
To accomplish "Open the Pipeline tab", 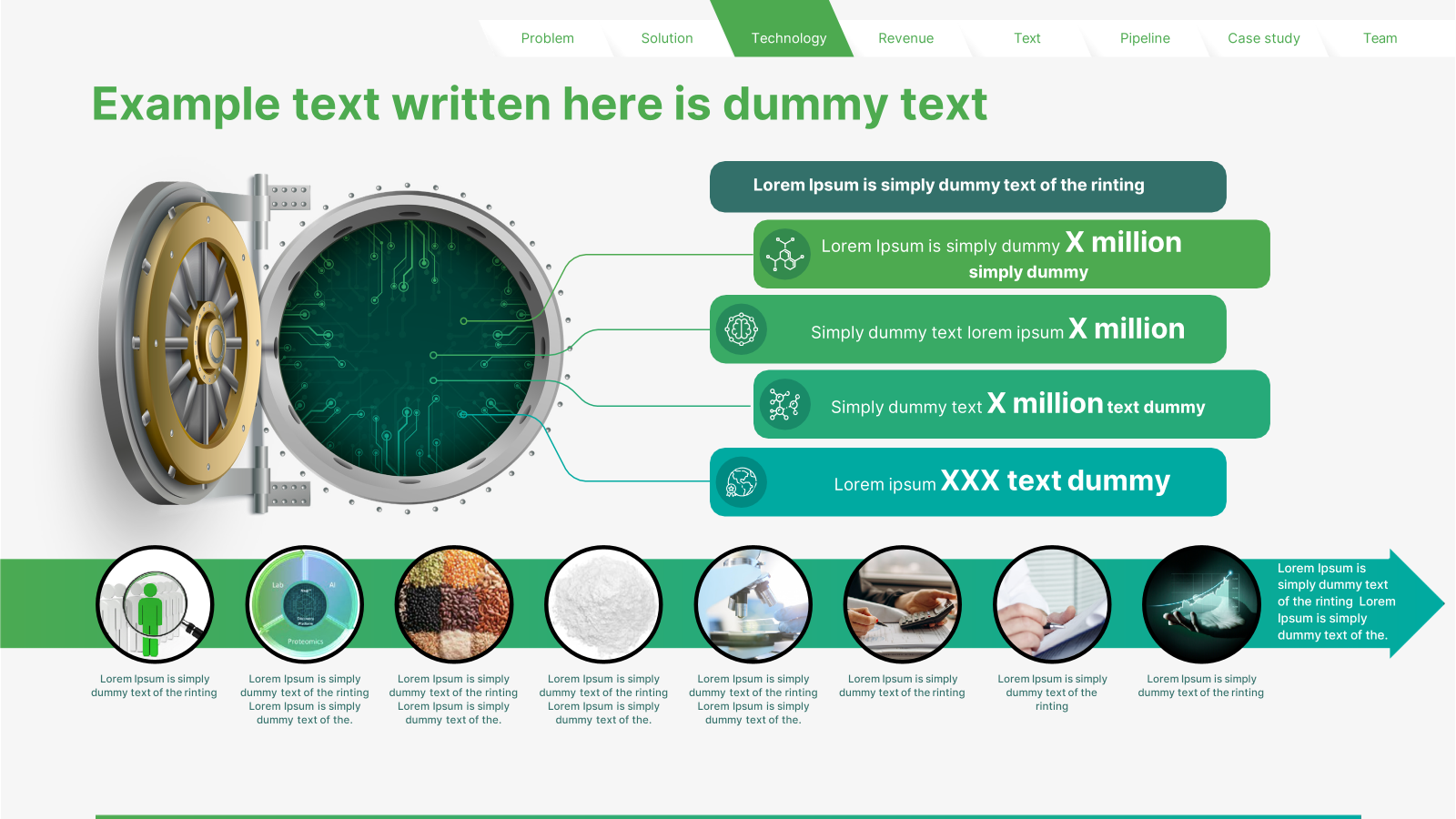I will 1145,38.
